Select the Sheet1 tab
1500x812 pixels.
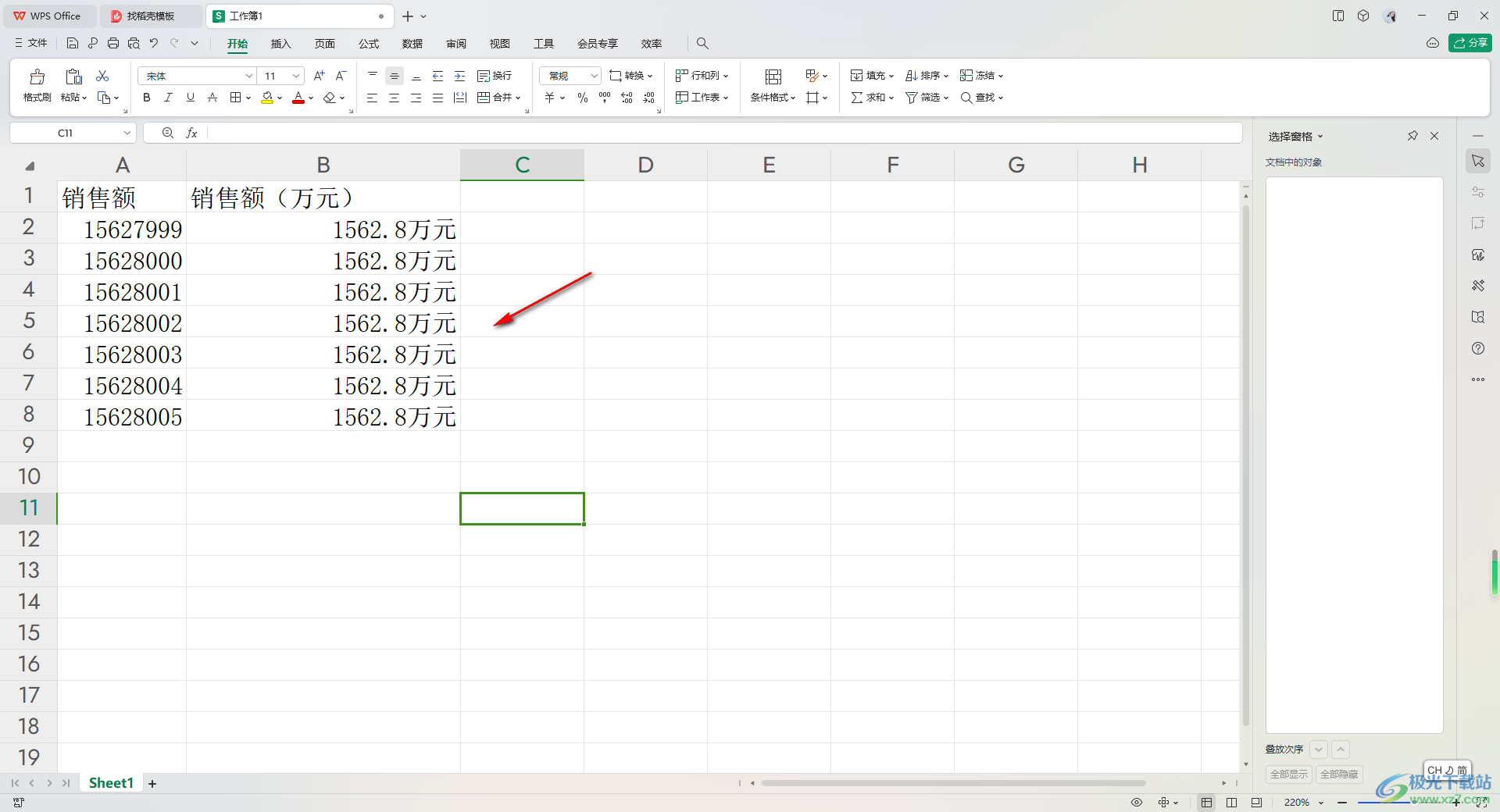[x=111, y=783]
